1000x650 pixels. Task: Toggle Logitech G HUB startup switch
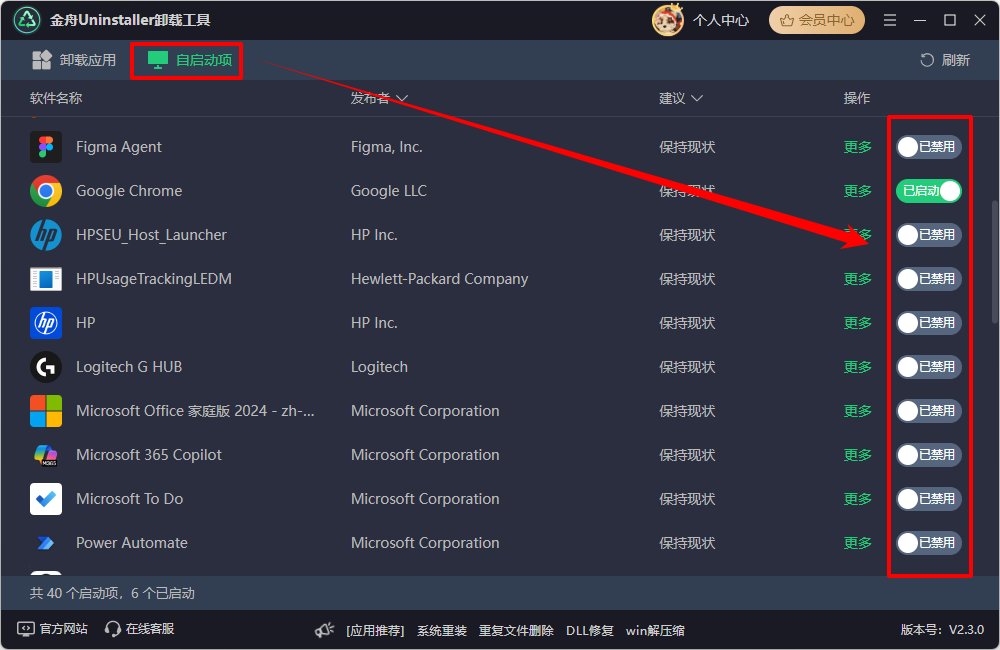tap(929, 367)
